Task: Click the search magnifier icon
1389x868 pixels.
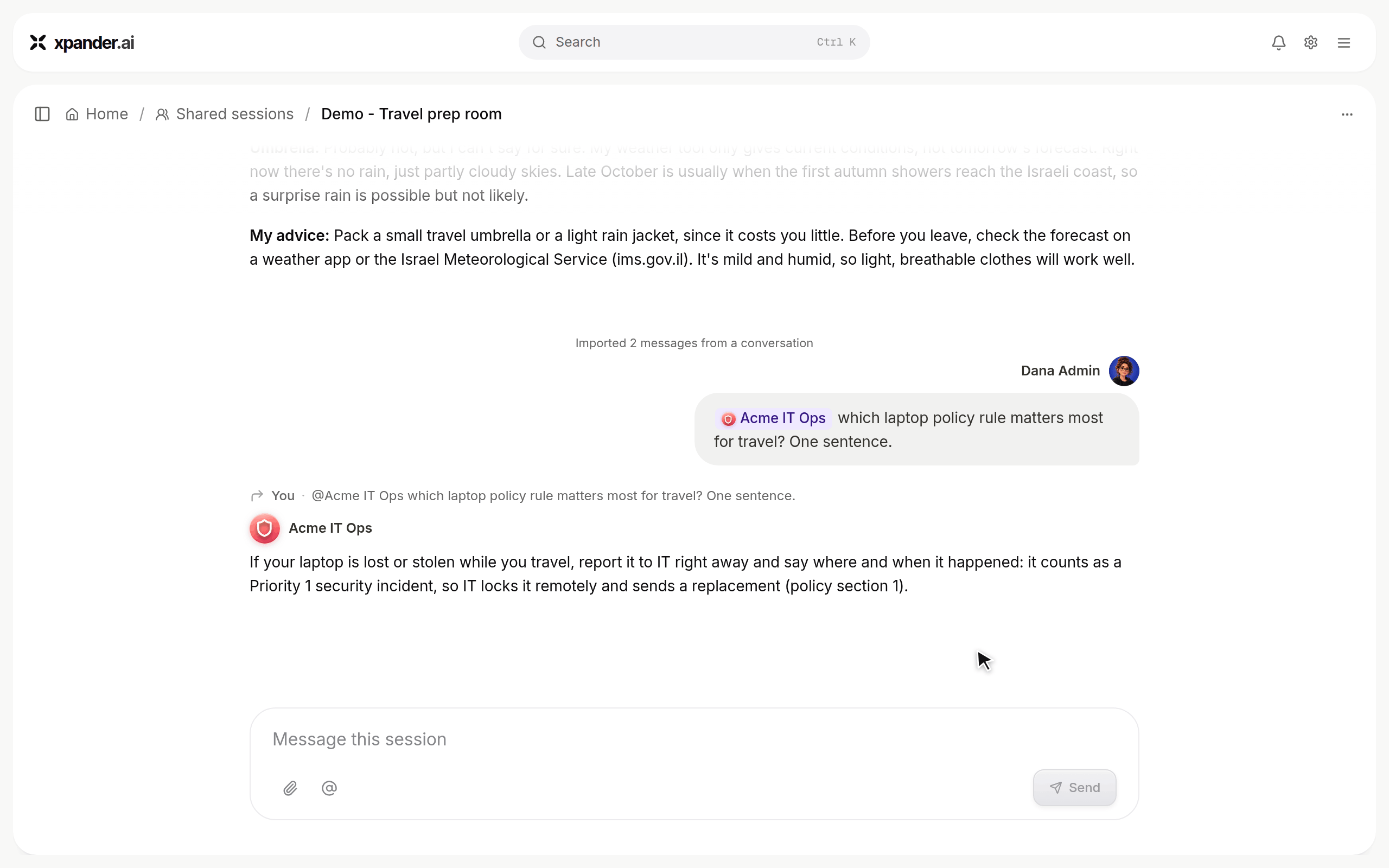Action: [x=539, y=42]
